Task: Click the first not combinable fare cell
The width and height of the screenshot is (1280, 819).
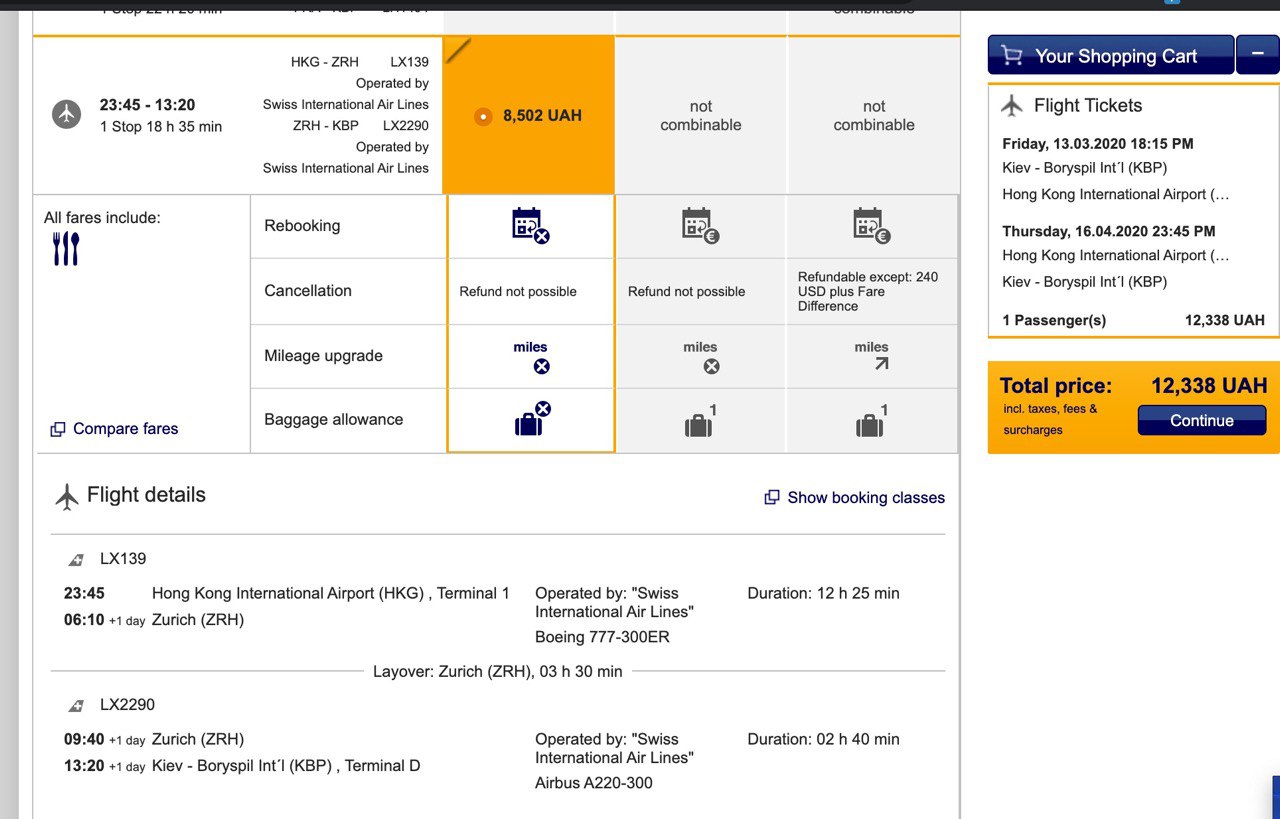Action: [701, 115]
